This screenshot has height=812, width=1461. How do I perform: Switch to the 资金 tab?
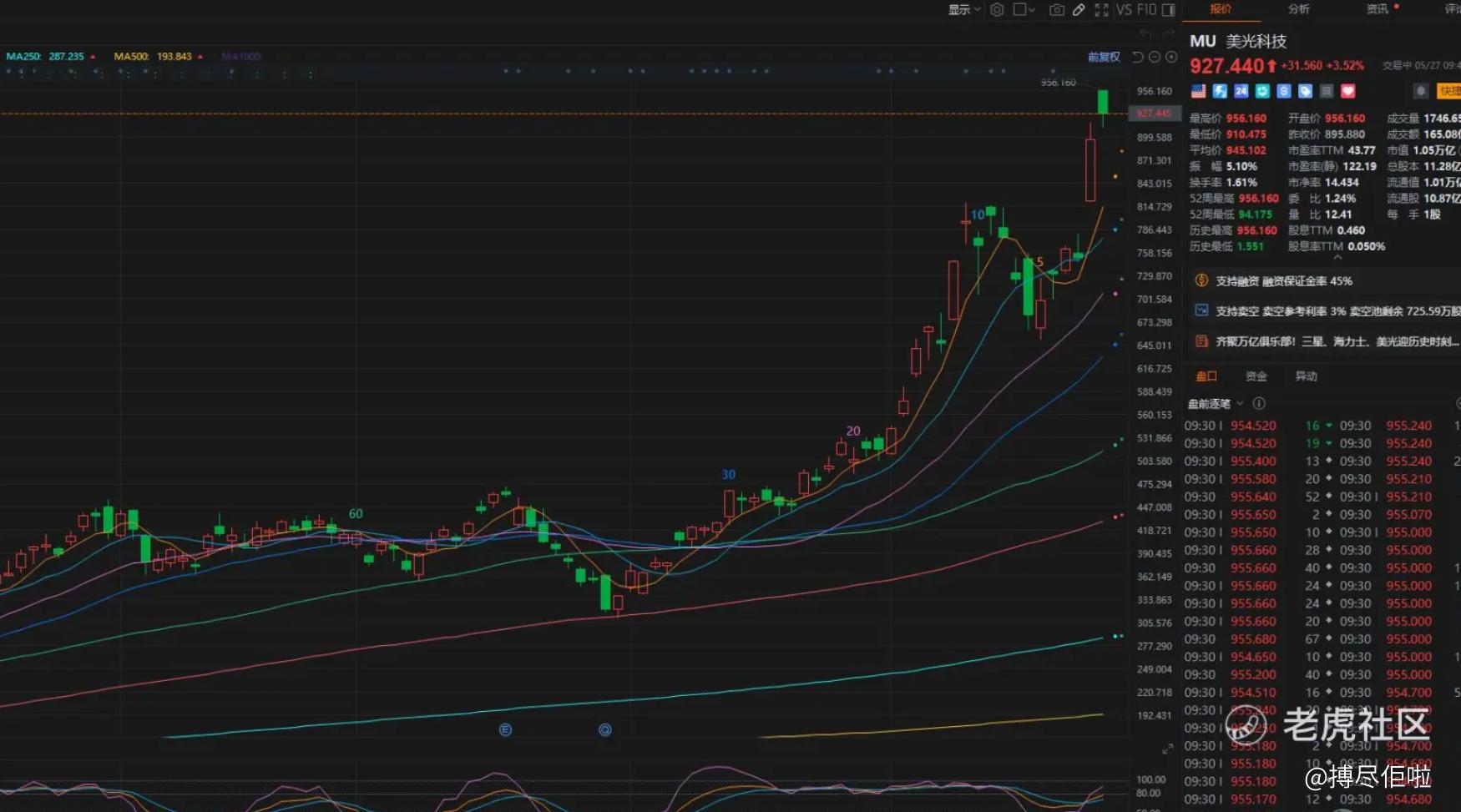(x=1256, y=376)
